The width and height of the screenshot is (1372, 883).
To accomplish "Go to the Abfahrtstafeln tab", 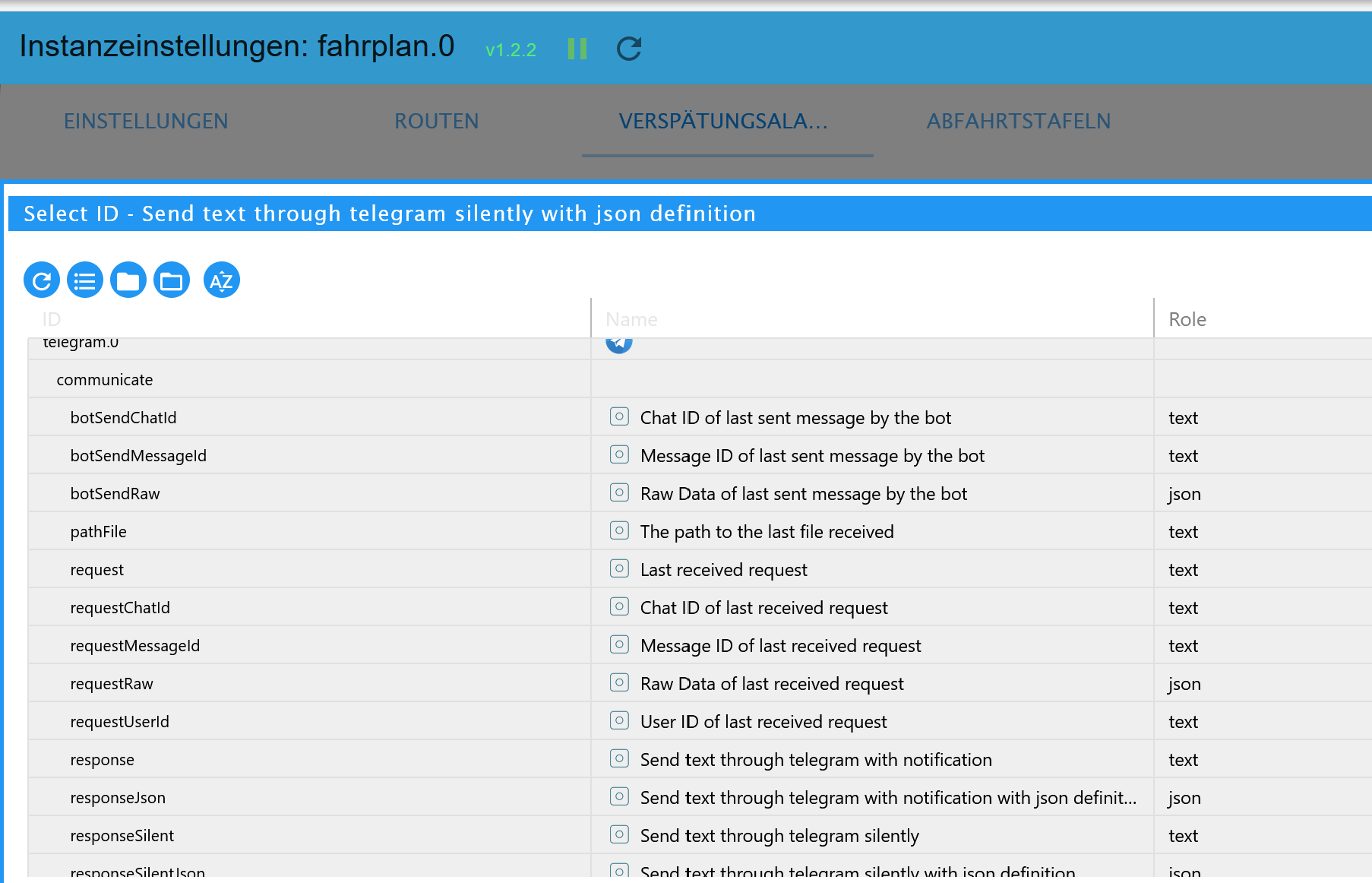I will (1018, 122).
